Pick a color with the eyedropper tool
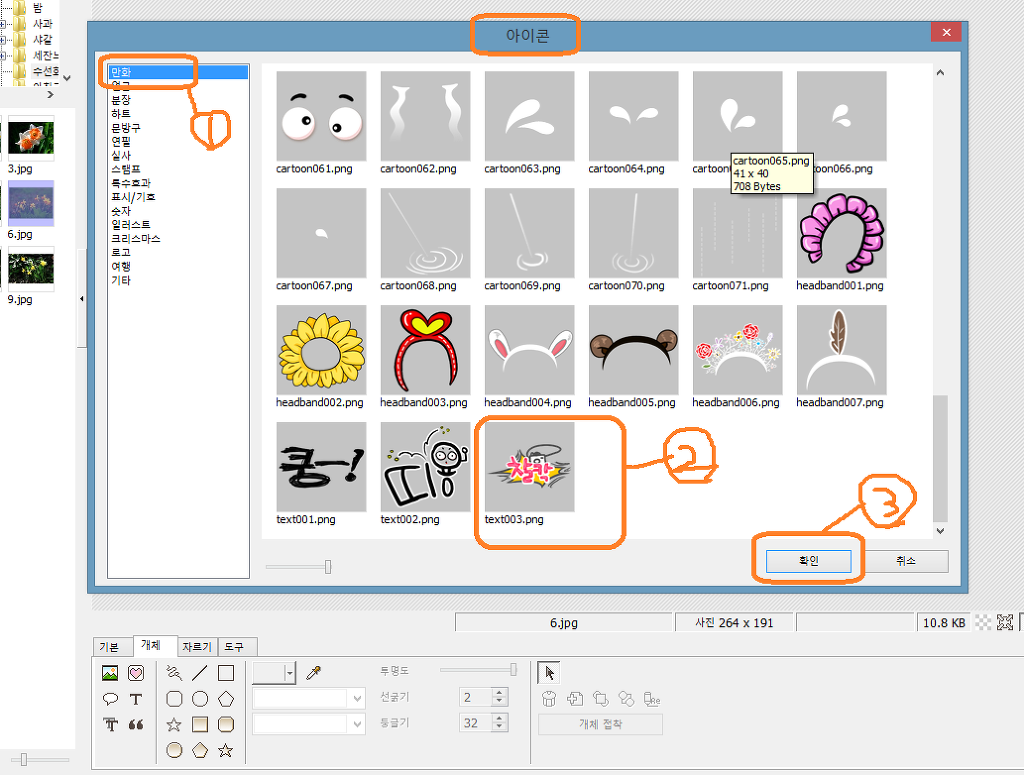The width and height of the screenshot is (1024, 775). pyautogui.click(x=313, y=672)
